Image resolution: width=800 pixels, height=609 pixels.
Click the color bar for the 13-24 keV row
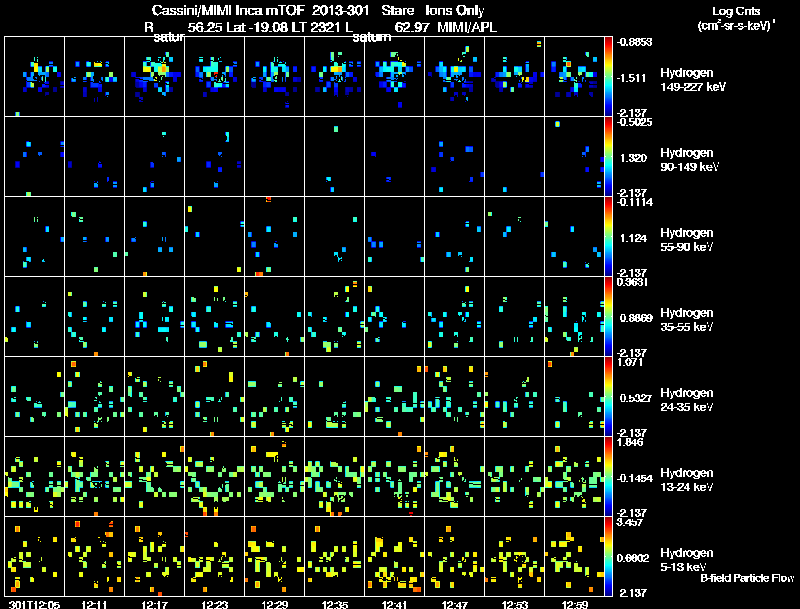pos(608,477)
